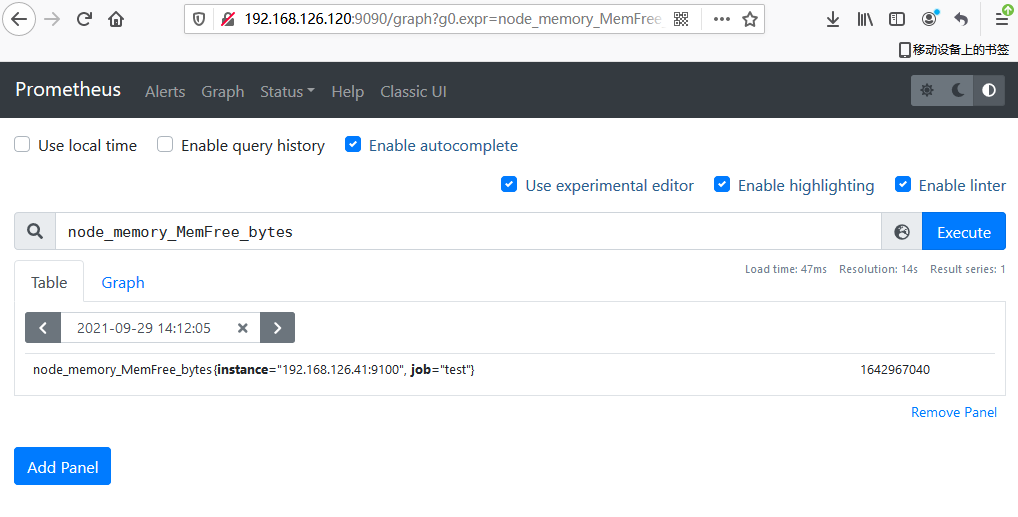Screen dimensions: 1018x517
Task: Open the downloads arrow icon
Action: 832,19
